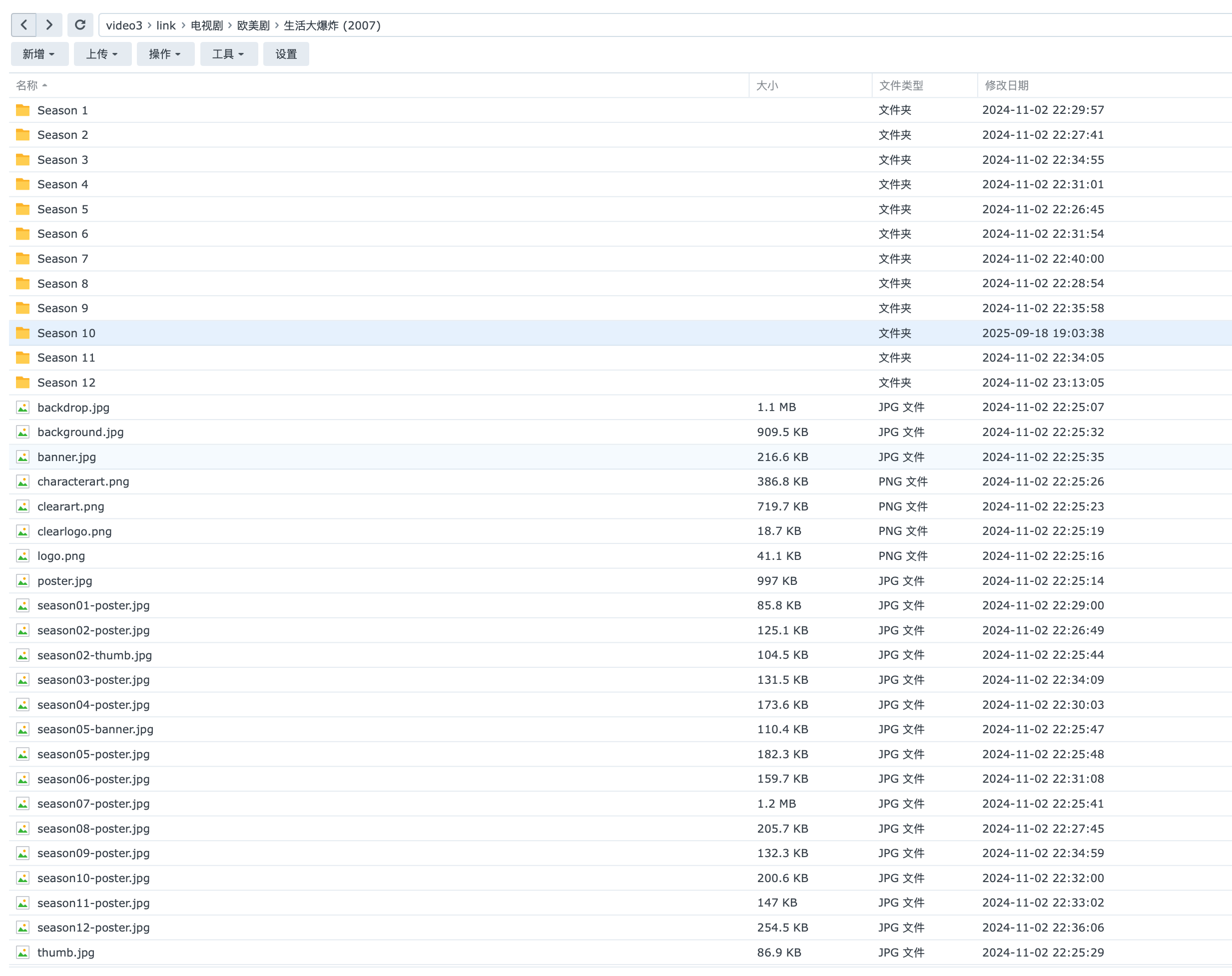Click the back navigation arrow
This screenshot has height=976, width=1232.
pyautogui.click(x=24, y=25)
